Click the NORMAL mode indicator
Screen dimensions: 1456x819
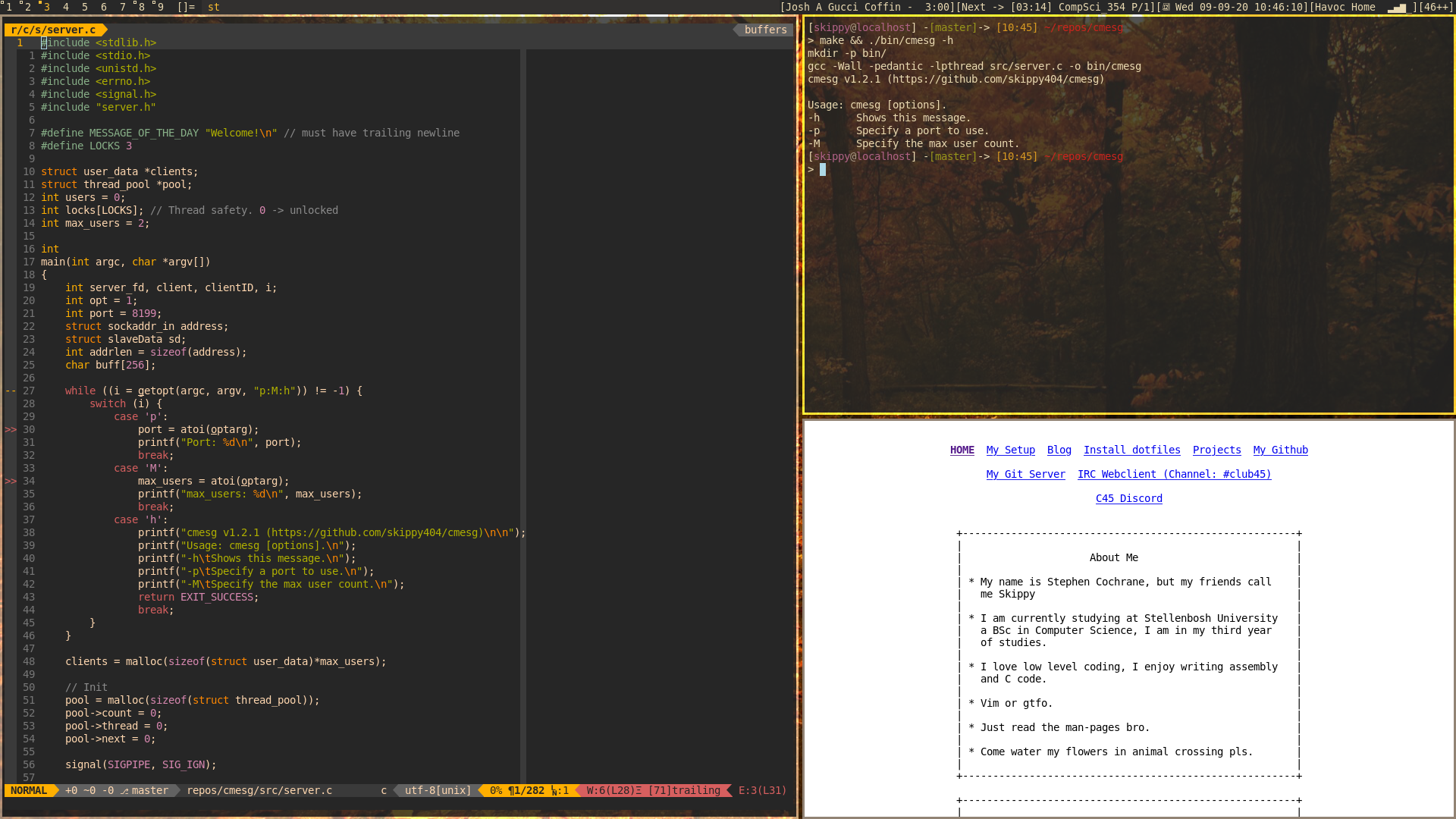29,791
